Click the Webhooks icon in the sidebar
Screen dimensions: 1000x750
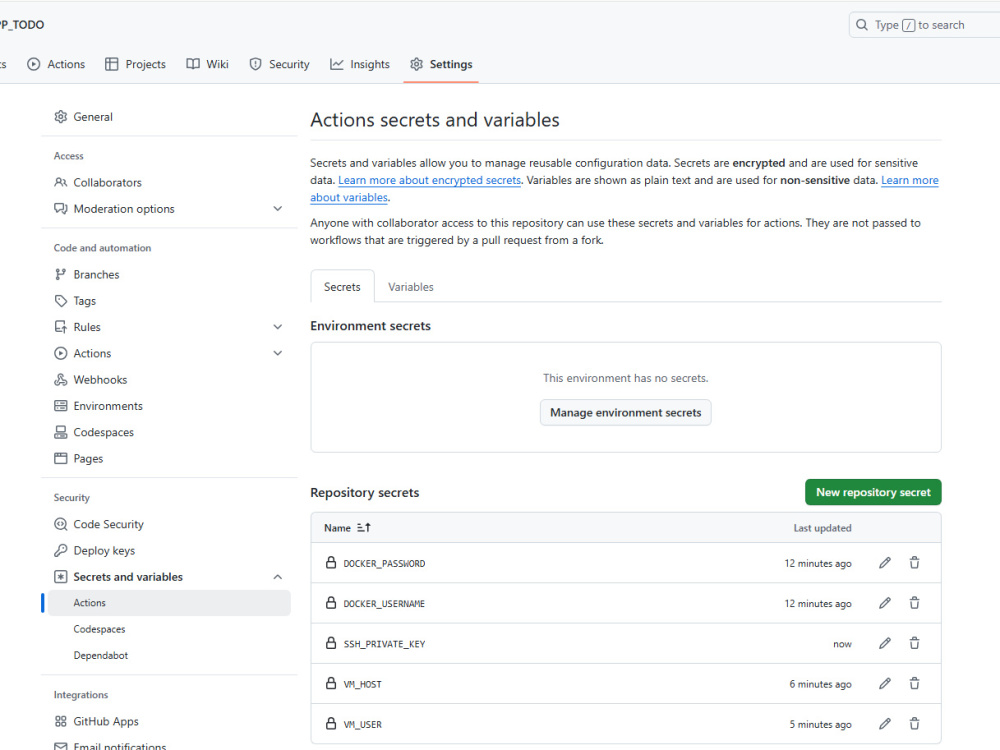coord(61,379)
